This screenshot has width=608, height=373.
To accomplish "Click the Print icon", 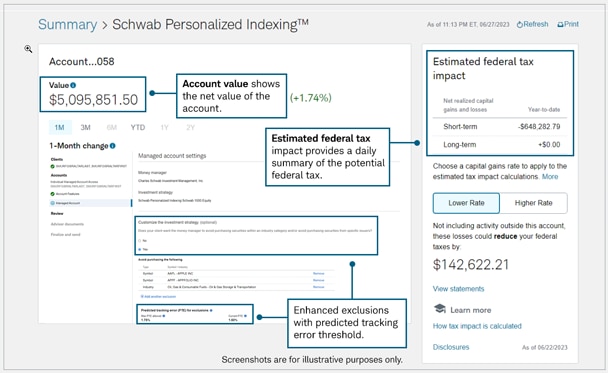I will [x=560, y=24].
